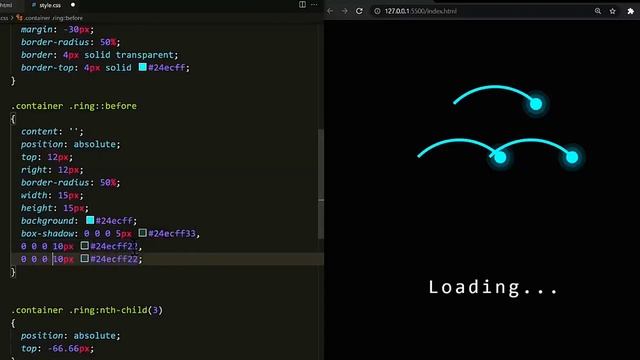Open the .container .ring::before breadcrumb
The height and width of the screenshot is (360, 640).
click(53, 18)
